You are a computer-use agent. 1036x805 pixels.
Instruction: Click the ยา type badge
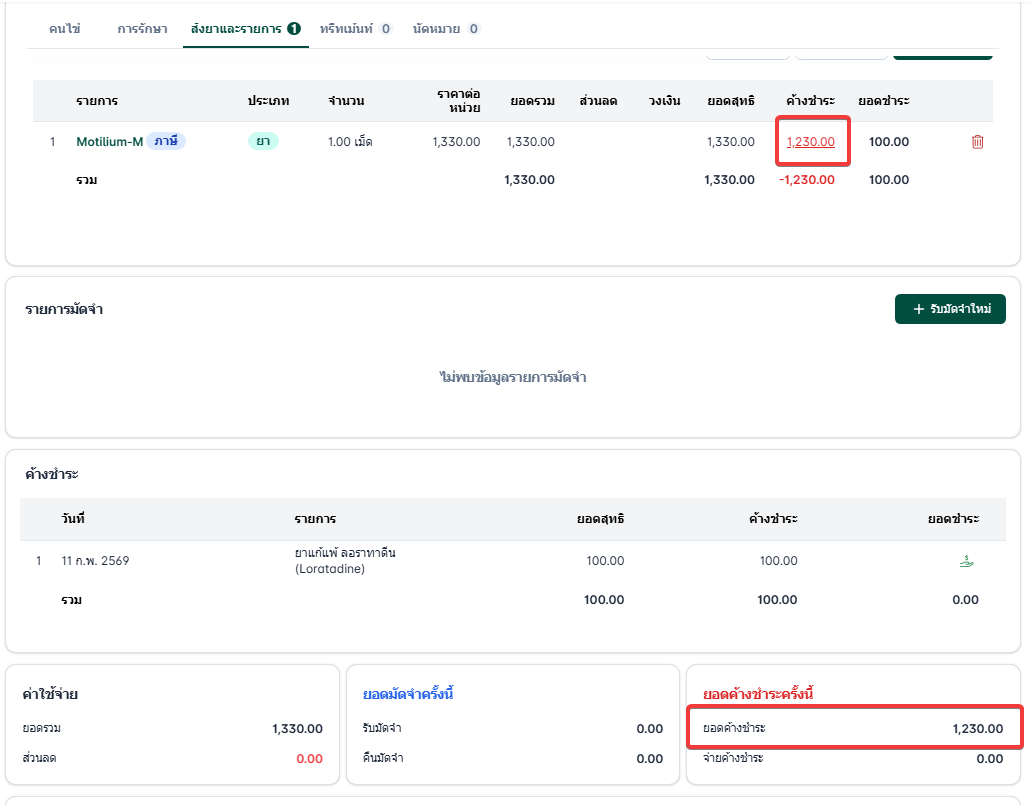click(x=263, y=141)
